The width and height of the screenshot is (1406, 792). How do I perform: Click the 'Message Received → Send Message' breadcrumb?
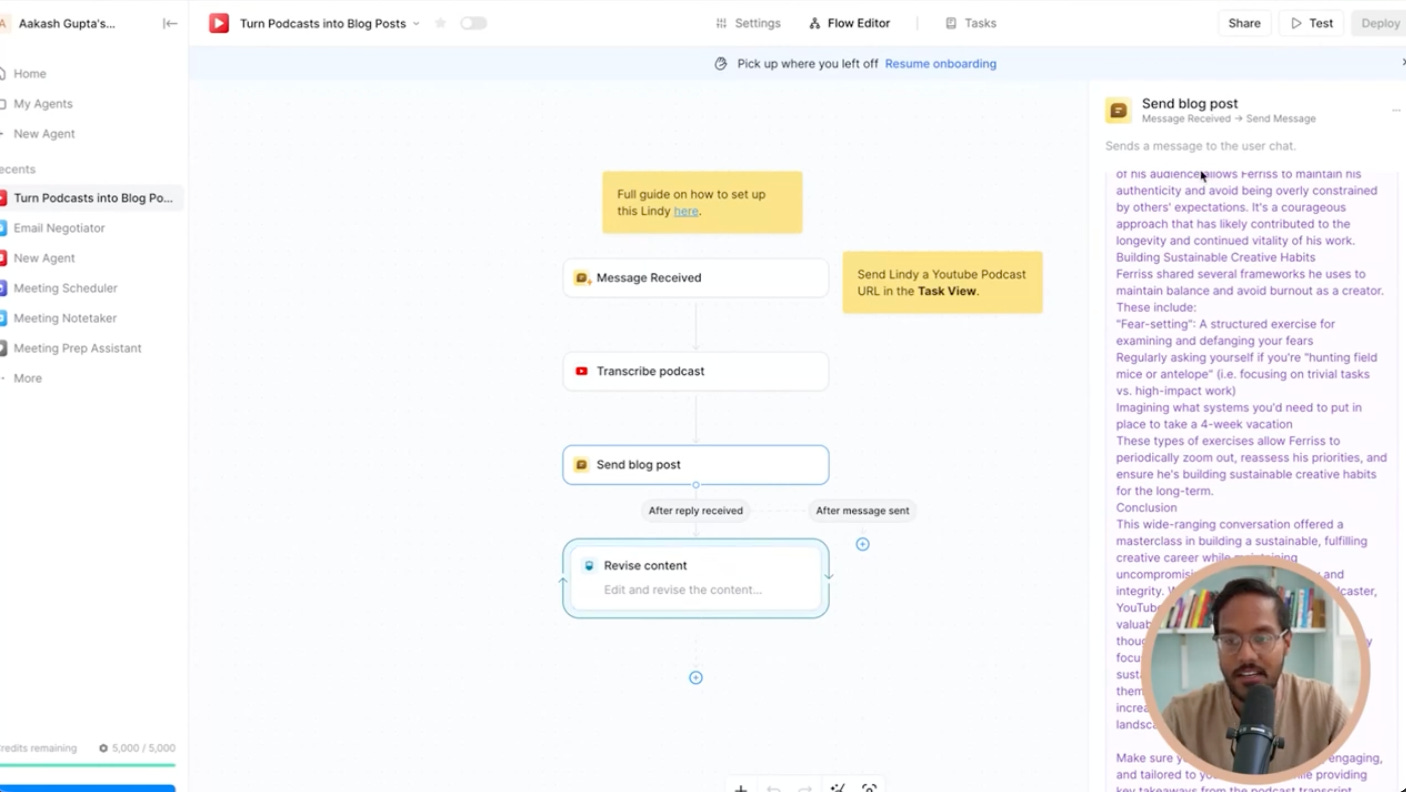coord(1228,119)
